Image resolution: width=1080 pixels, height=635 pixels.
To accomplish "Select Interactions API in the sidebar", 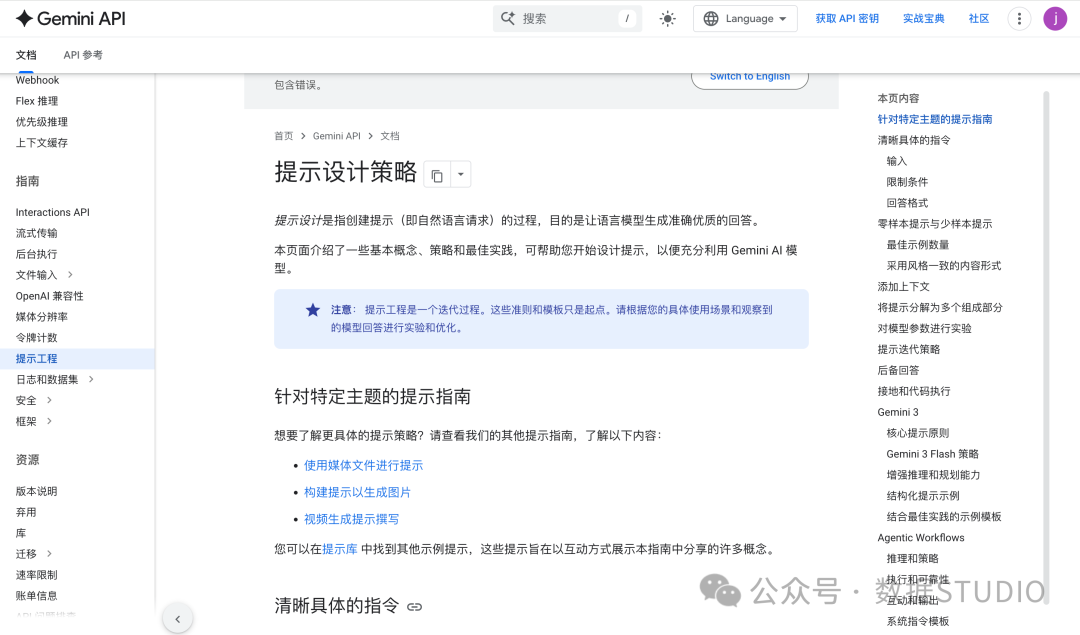I will coord(53,212).
